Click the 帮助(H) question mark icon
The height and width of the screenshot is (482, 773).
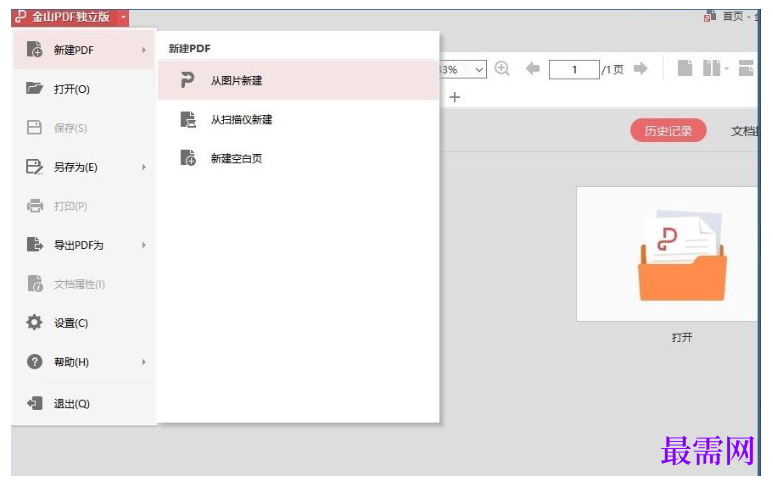coord(35,362)
